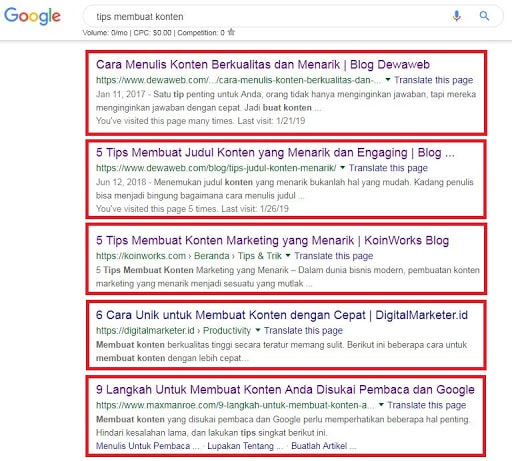Open 9 Langkah Untuk Membuat Konten result

click(285, 390)
